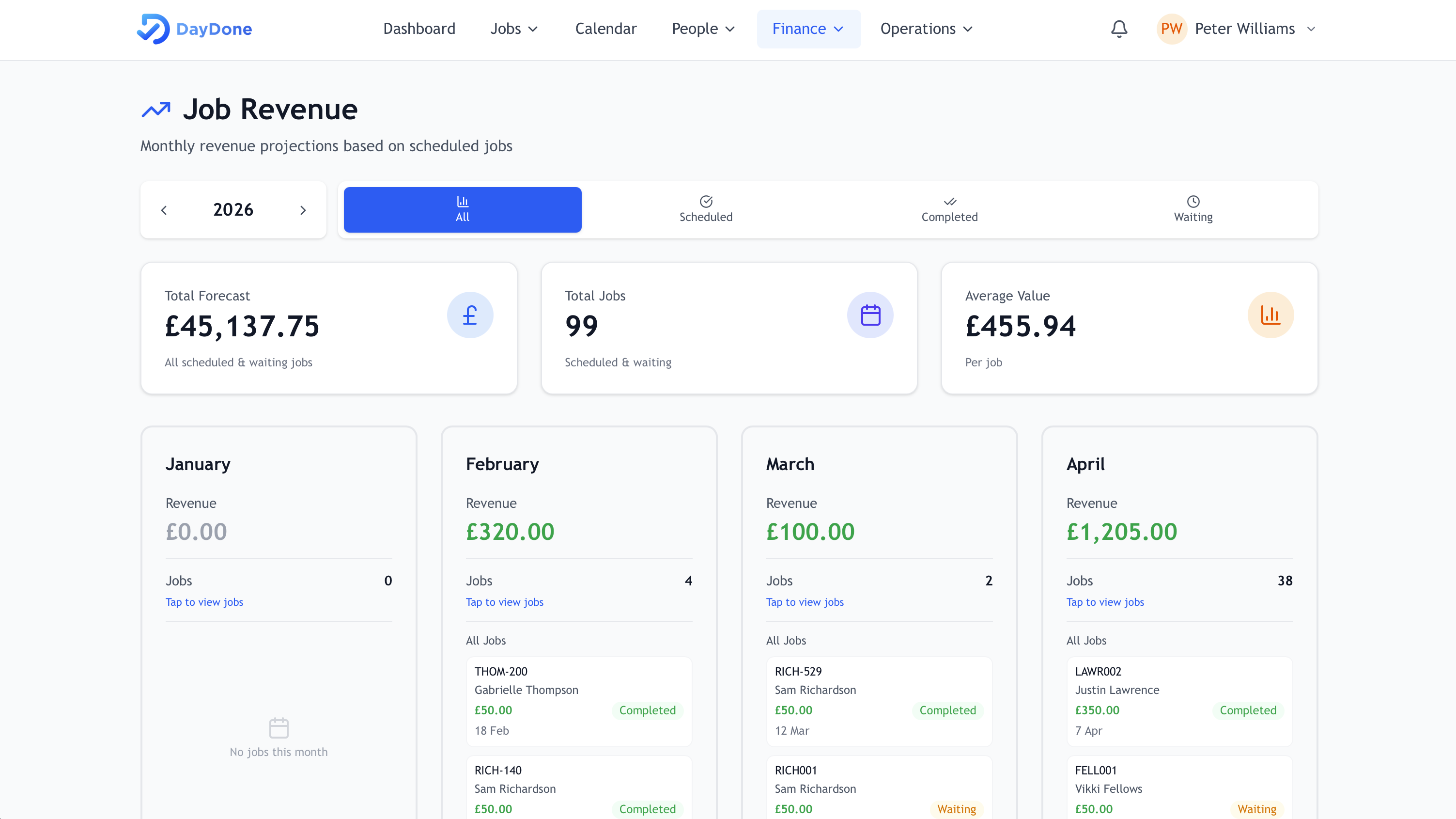Viewport: 1456px width, 819px height.
Task: Click the DayDone logo
Action: pyautogui.click(x=194, y=29)
